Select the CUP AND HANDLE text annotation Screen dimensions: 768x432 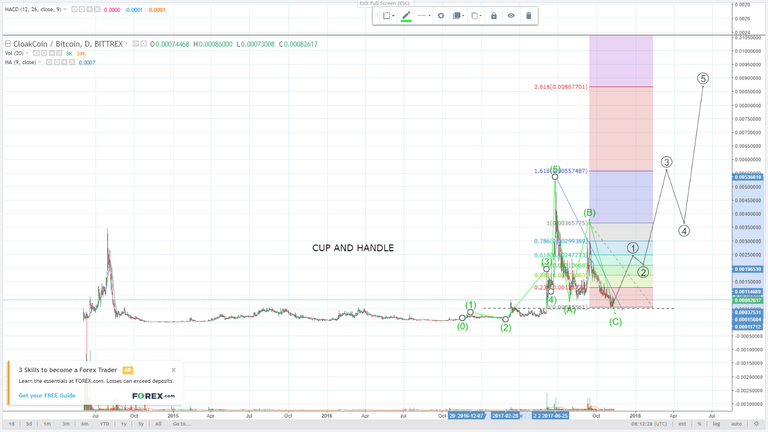(353, 248)
